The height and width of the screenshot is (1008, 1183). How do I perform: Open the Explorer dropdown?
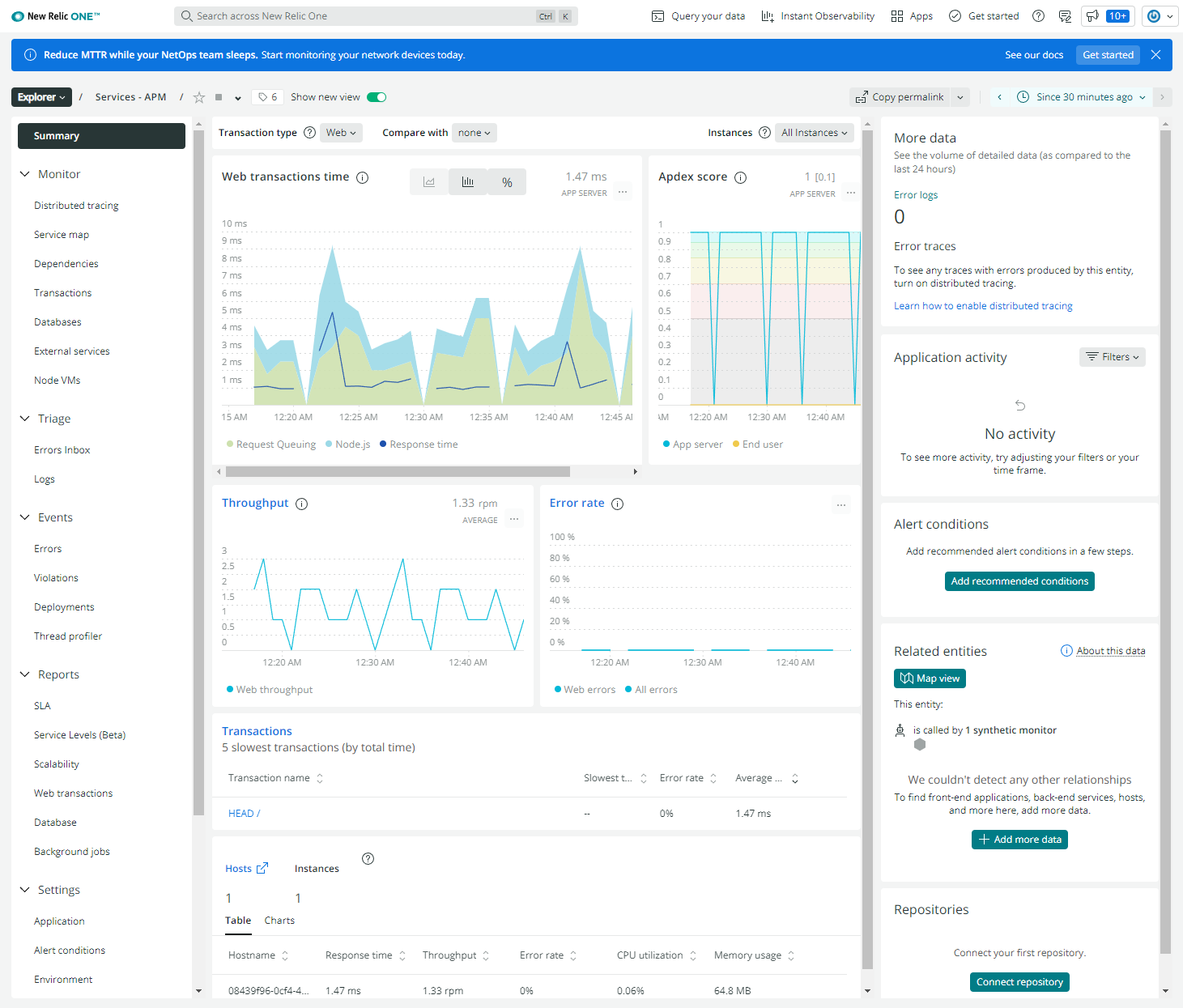point(41,97)
